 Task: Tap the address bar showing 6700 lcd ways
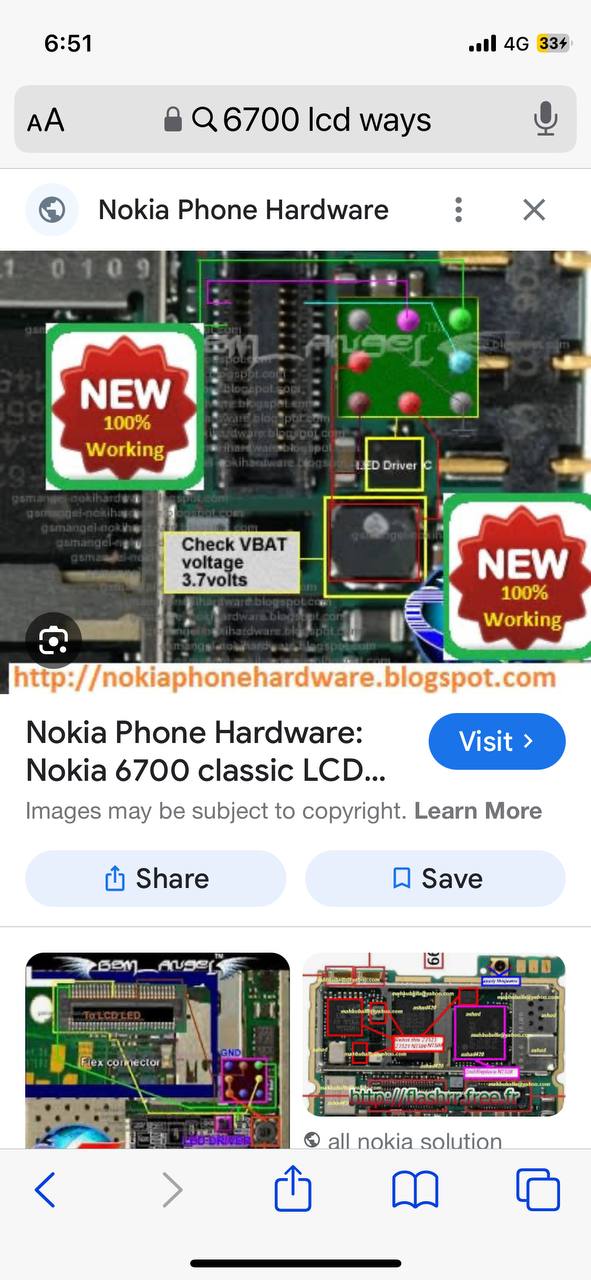[x=295, y=119]
